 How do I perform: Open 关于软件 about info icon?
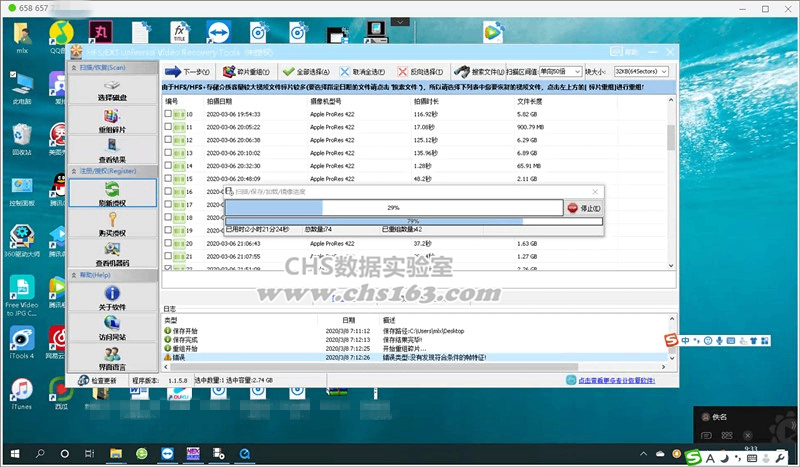pyautogui.click(x=112, y=293)
